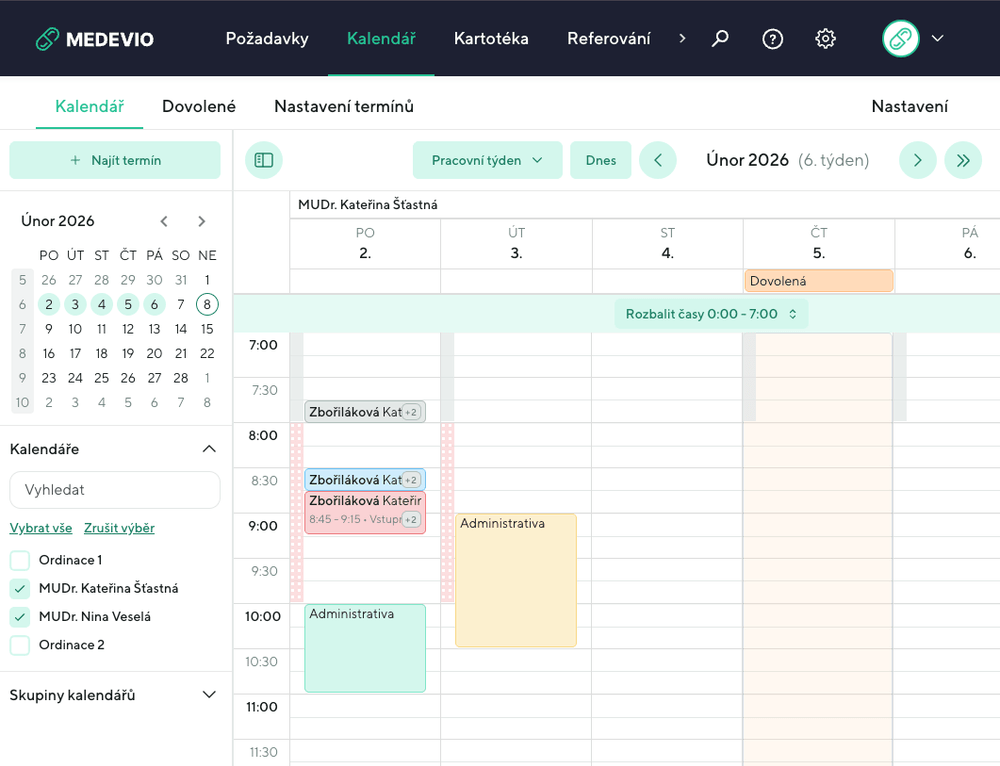The width and height of the screenshot is (1000, 766).
Task: Enable the Ordinace 1 calendar checkbox
Action: pyautogui.click(x=20, y=560)
